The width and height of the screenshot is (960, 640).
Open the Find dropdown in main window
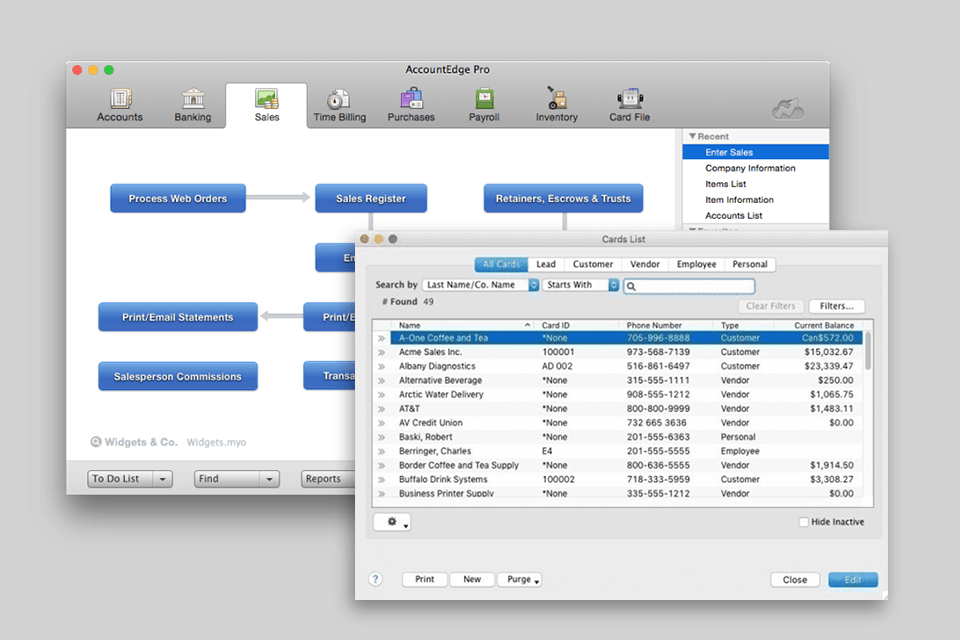pyautogui.click(x=237, y=479)
